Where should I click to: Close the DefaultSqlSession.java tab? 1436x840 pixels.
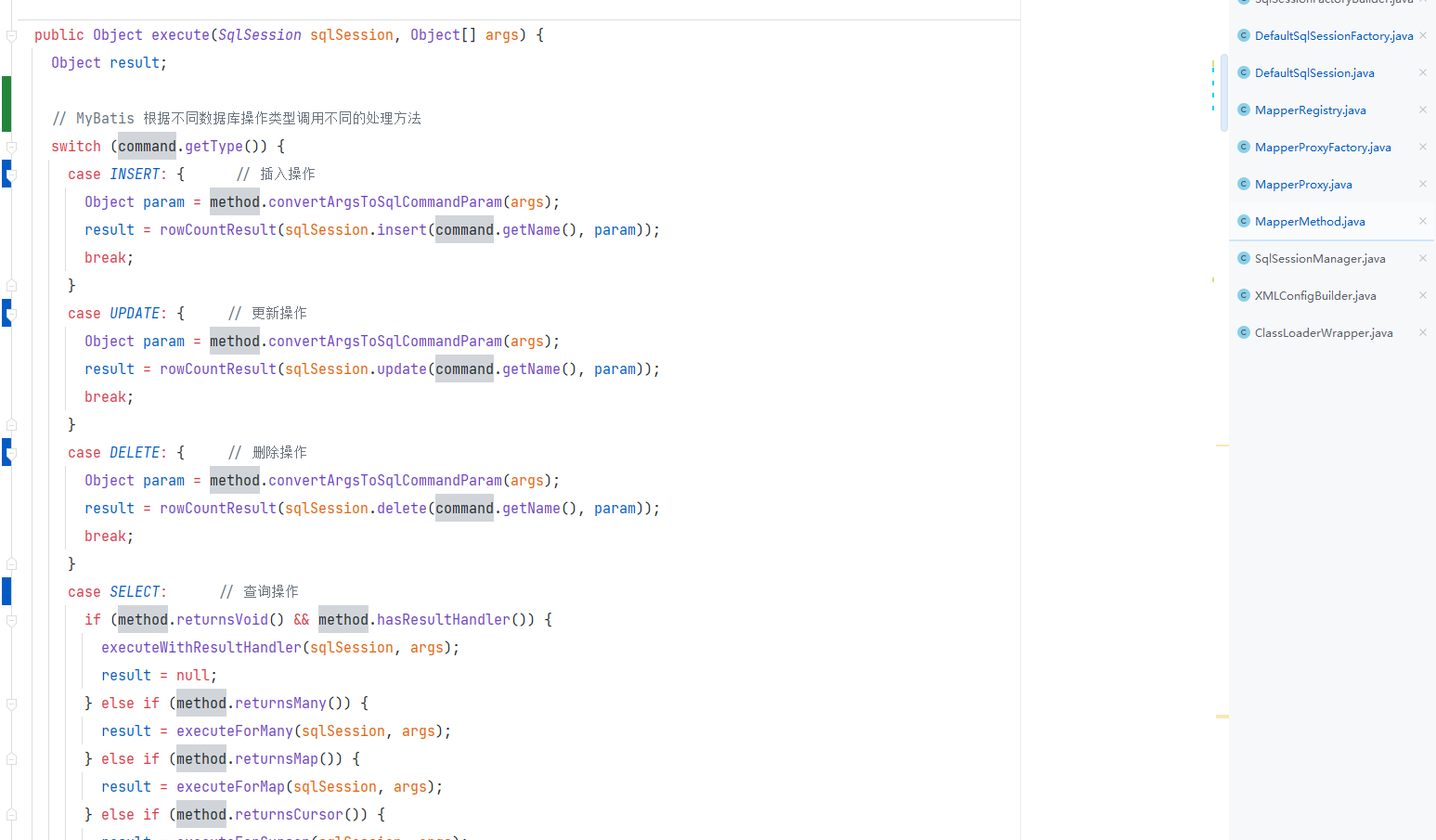1423,72
